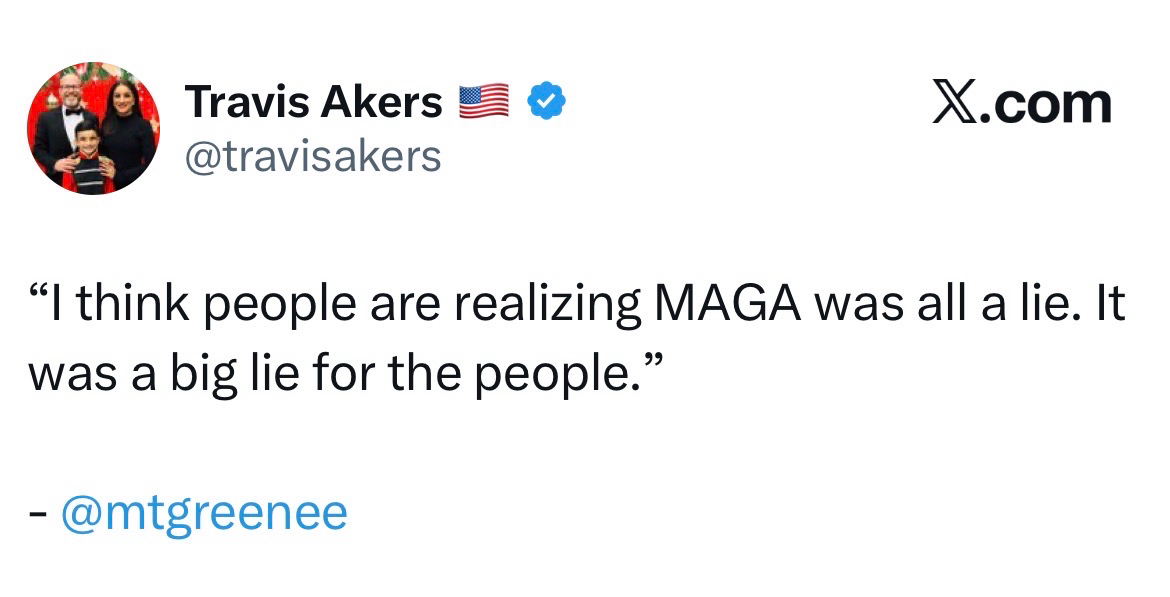Screen dimensions: 1170x597
Task: Click the American flag emoji
Action: click(x=485, y=103)
